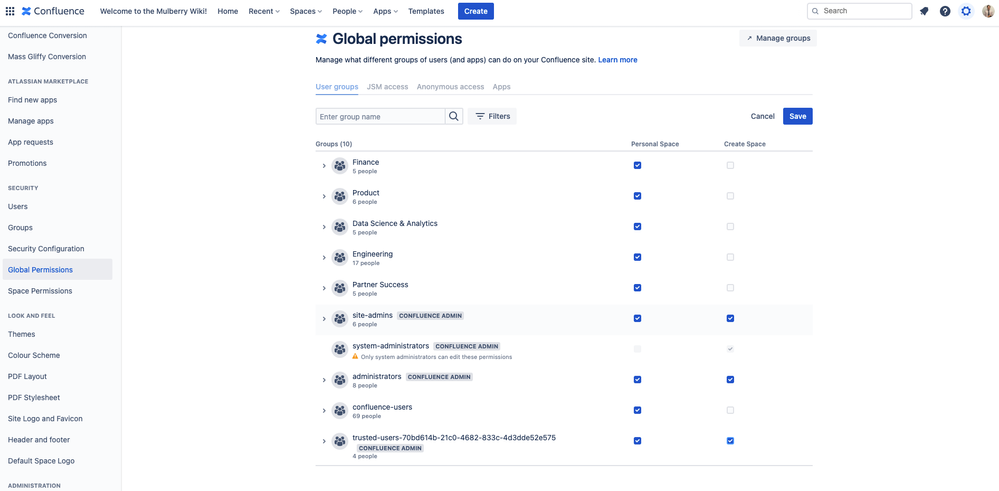This screenshot has height=491, width=999.
Task: Click the Cancel button
Action: click(763, 116)
